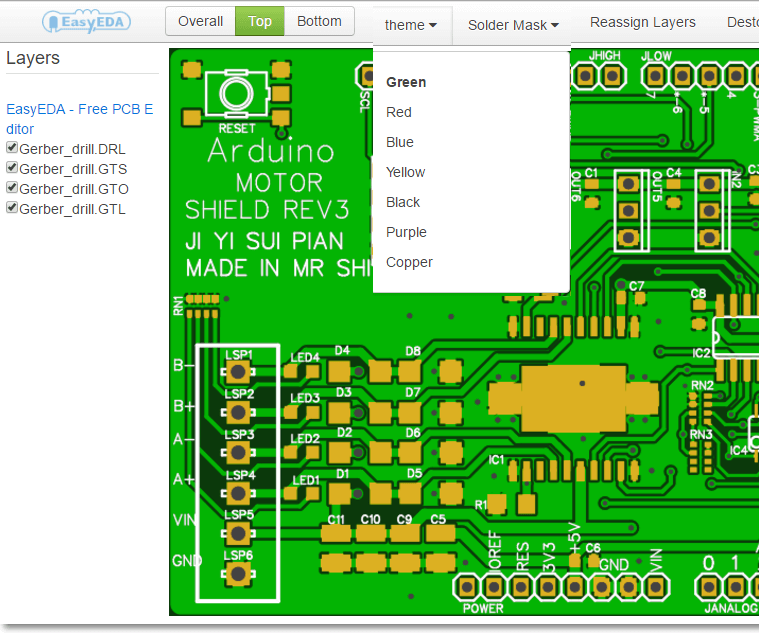
Task: Set theme to Yellow
Action: pos(405,172)
